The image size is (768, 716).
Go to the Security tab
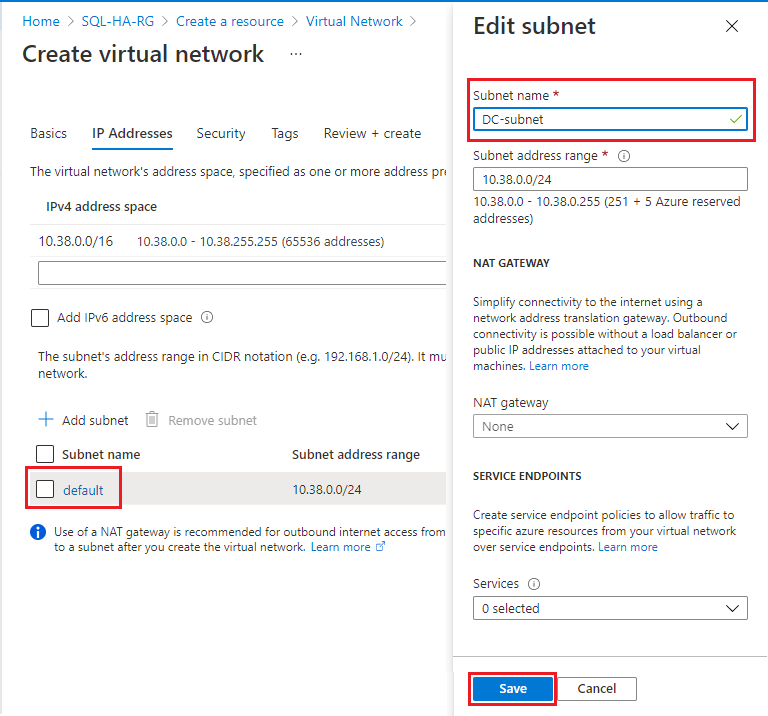(221, 133)
